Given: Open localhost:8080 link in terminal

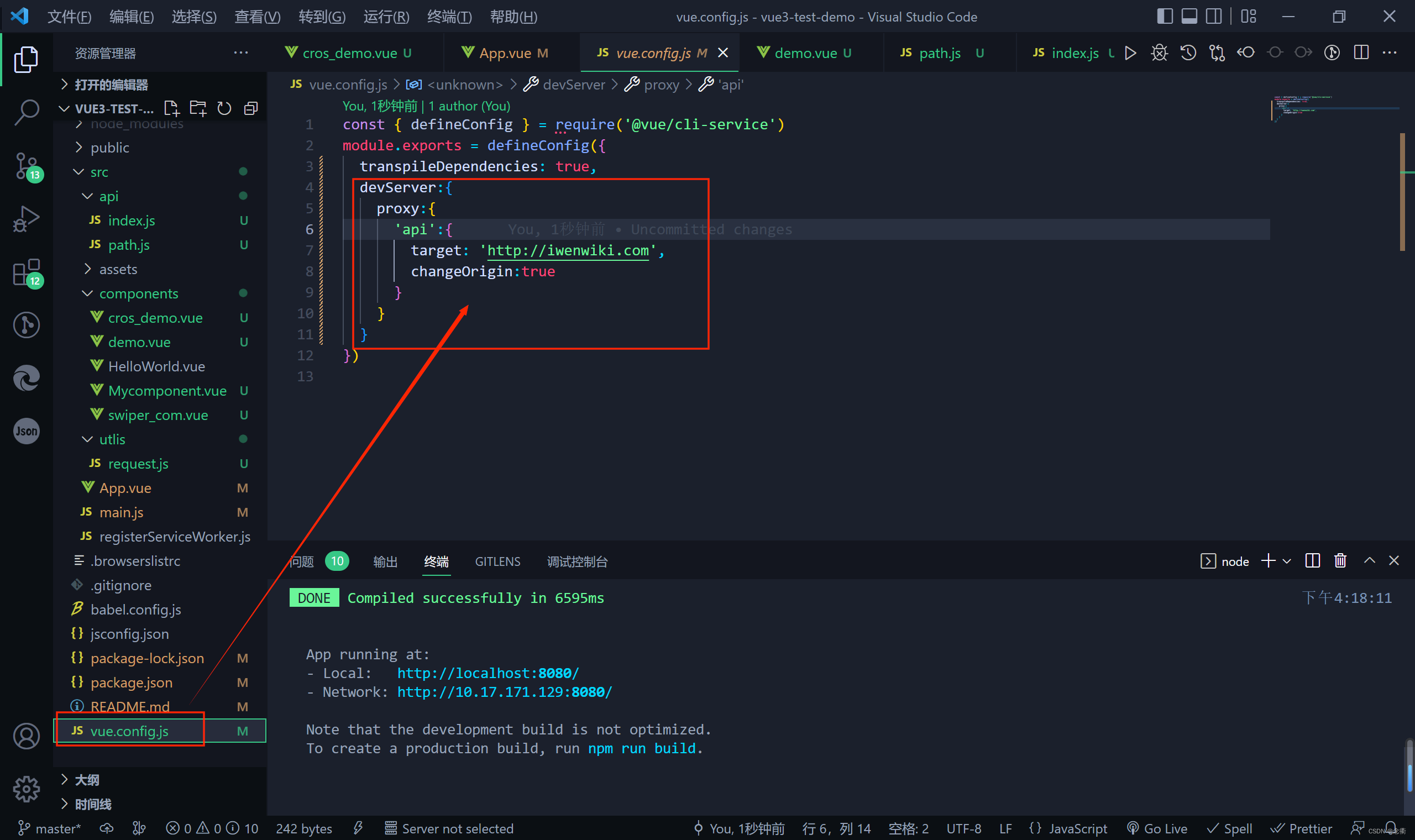Looking at the screenshot, I should [488, 673].
